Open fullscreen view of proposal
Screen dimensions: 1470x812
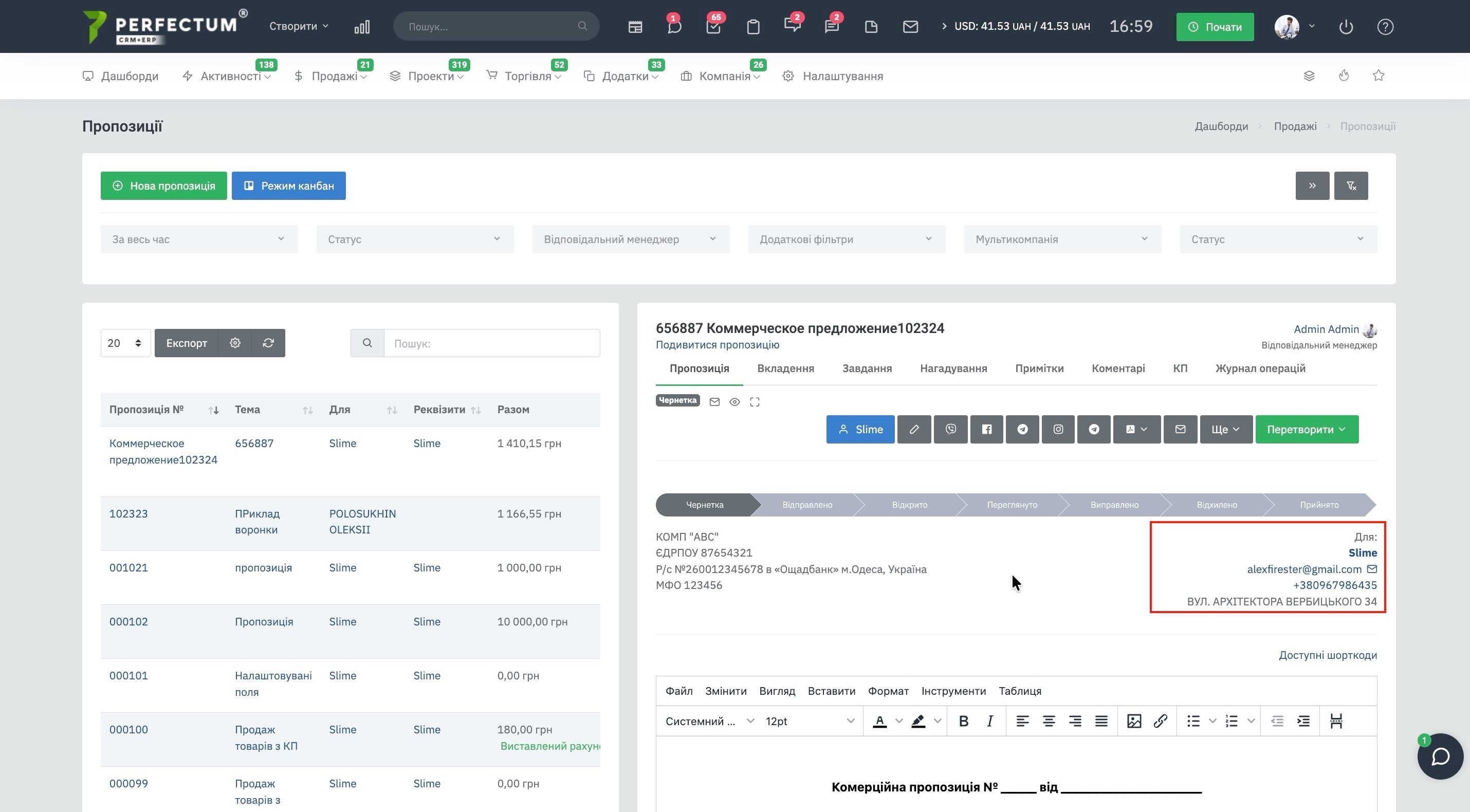(755, 402)
